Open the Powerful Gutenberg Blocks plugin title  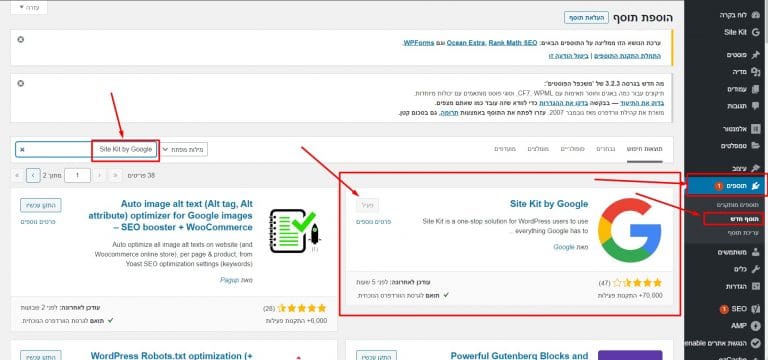pyautogui.click(x=519, y=356)
